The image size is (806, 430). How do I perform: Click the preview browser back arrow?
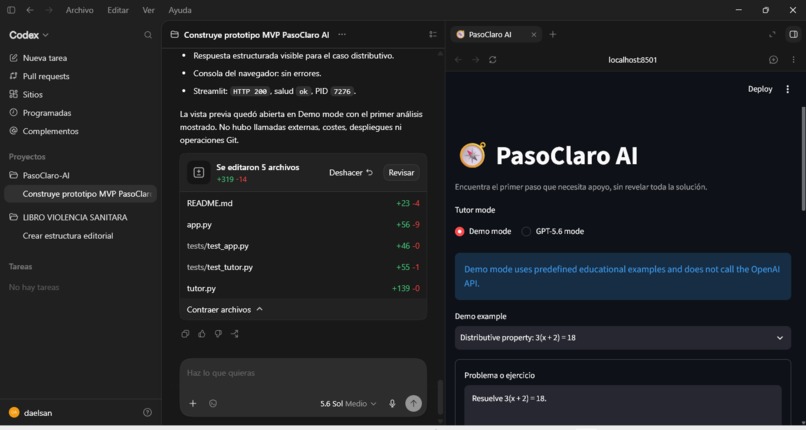click(x=458, y=60)
